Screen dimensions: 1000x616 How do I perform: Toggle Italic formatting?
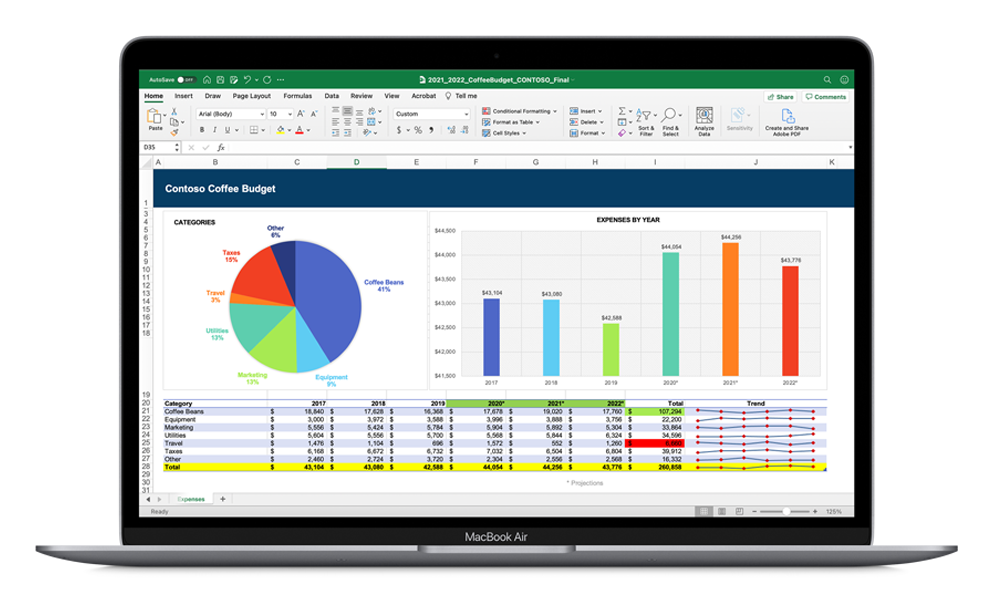tap(214, 130)
